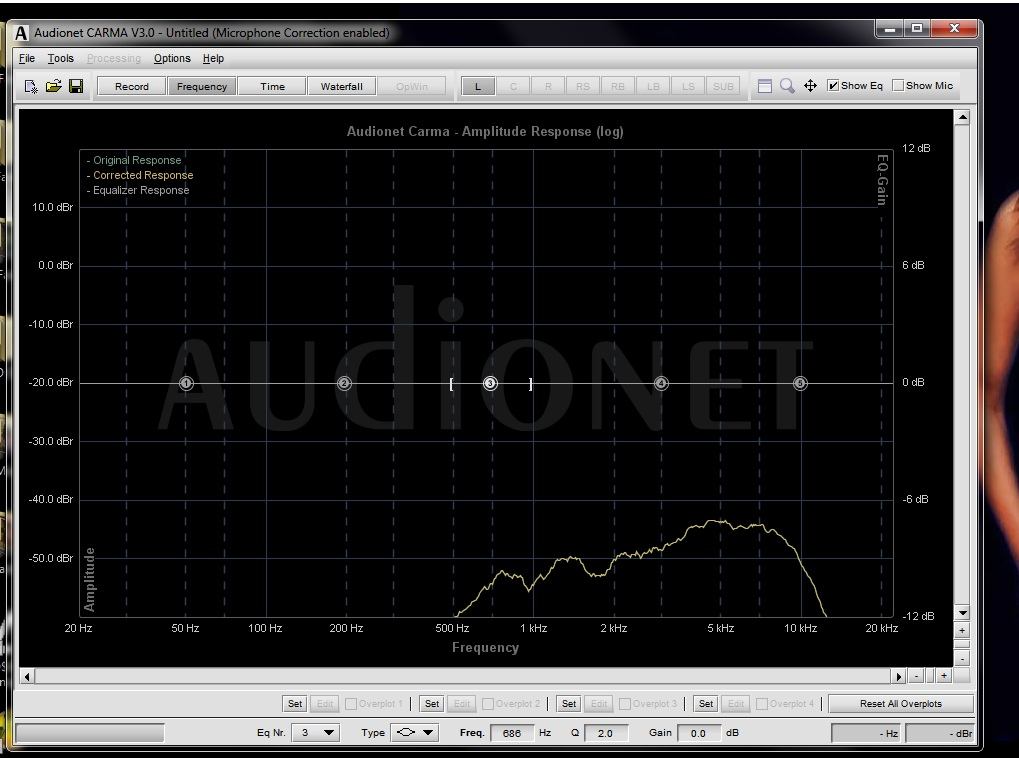1019x758 pixels.
Task: Select the four-arrow pan tool
Action: [x=810, y=86]
